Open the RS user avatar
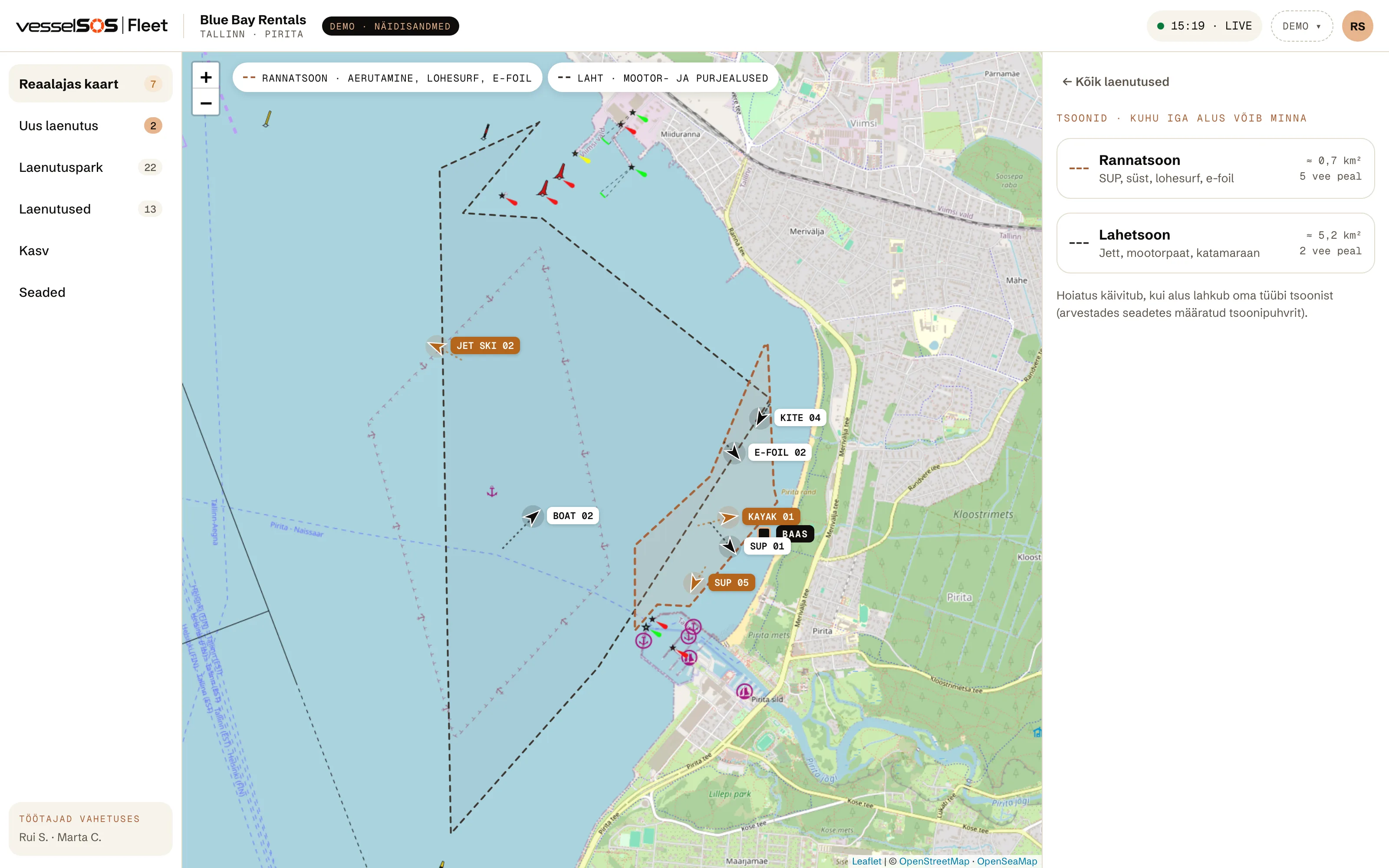 coord(1357,26)
